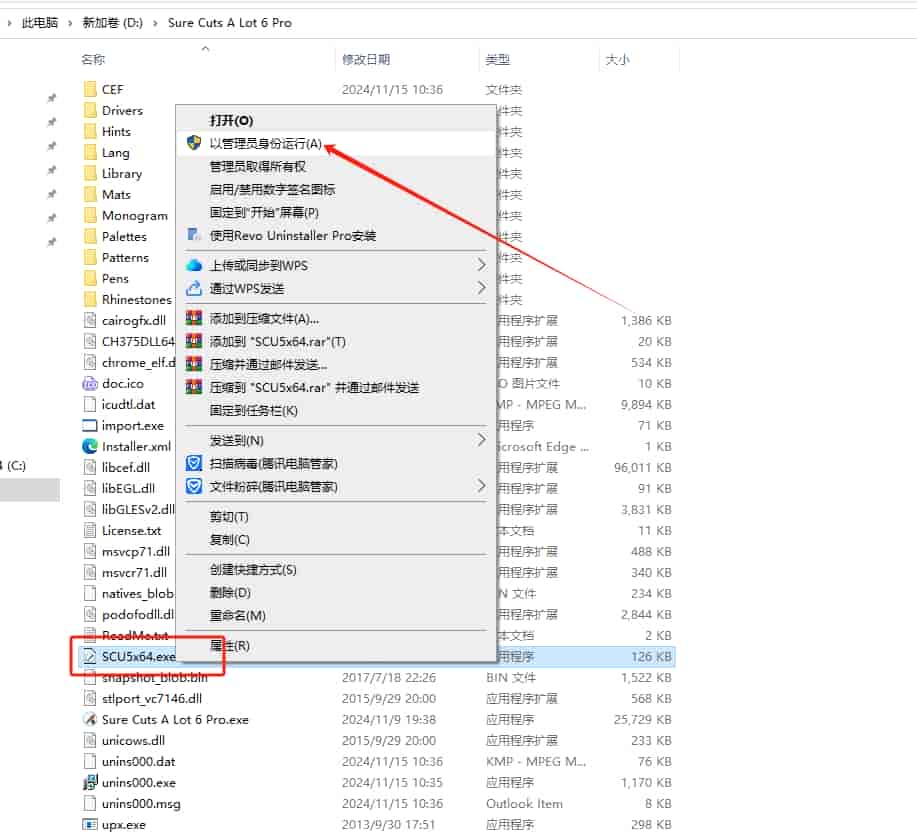The width and height of the screenshot is (917, 833).
Task: Choose 剪切(T) from context menu
Action: point(229,517)
